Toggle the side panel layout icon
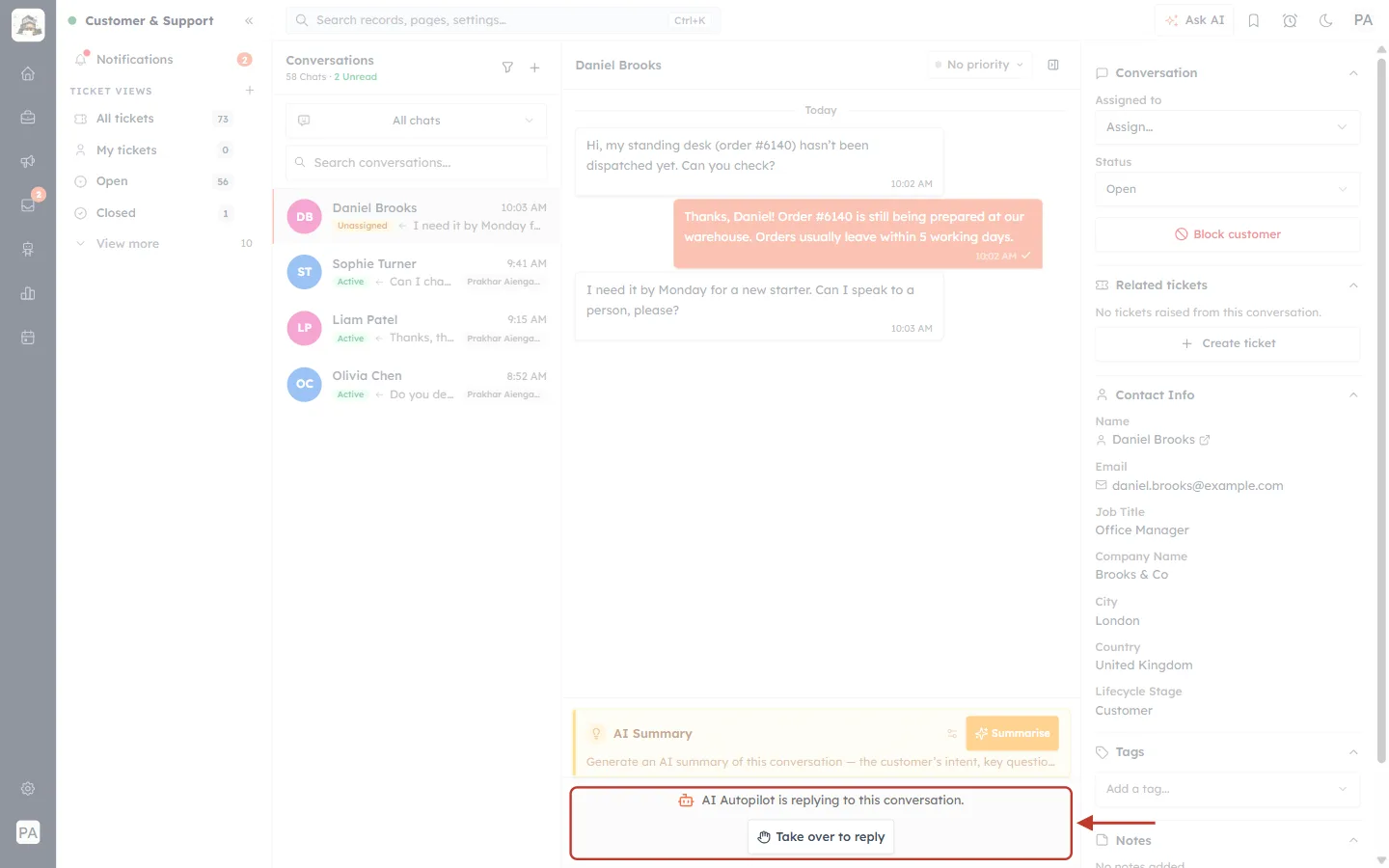This screenshot has width=1389, height=868. (x=1053, y=65)
